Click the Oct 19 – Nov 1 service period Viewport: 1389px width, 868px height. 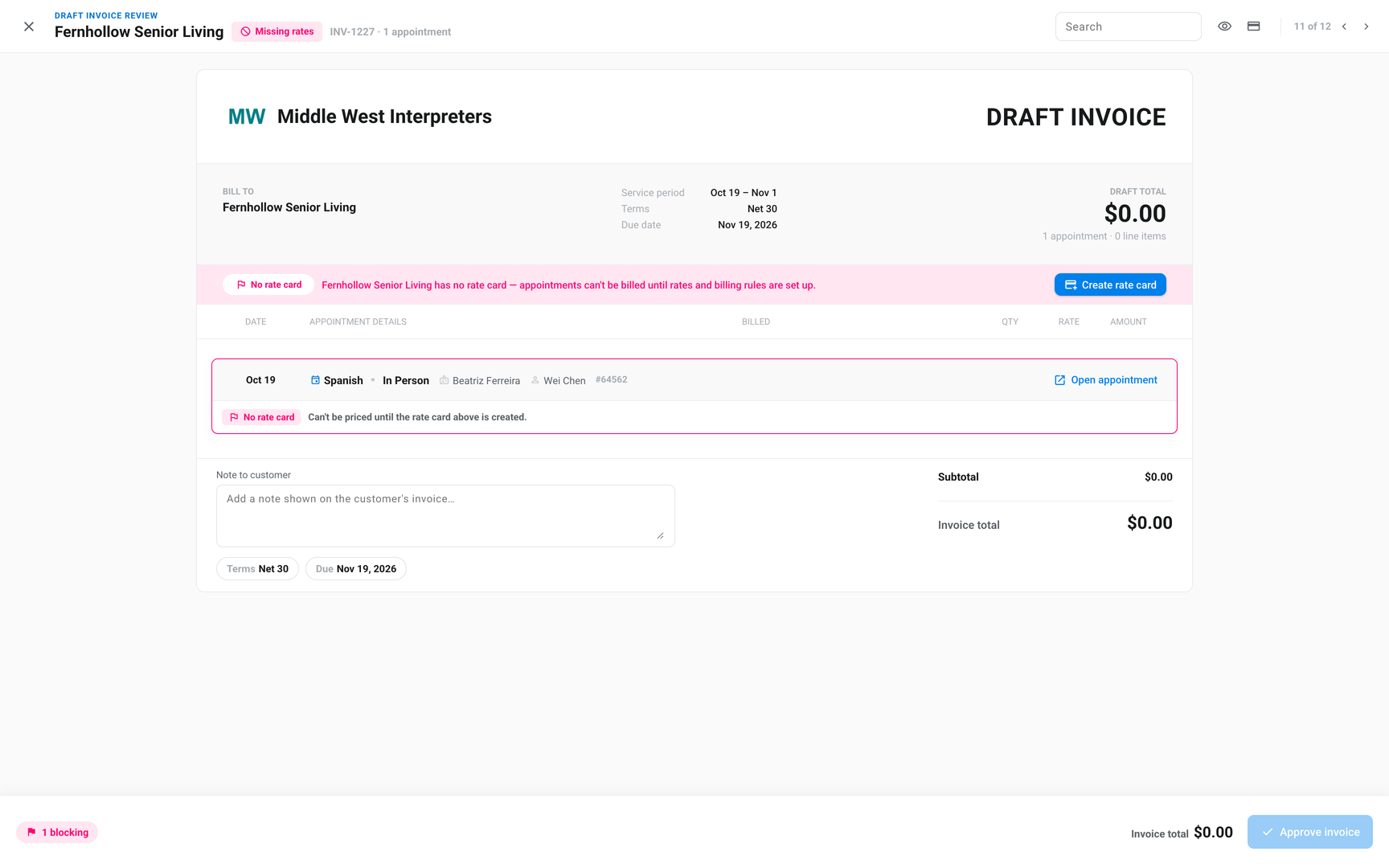click(744, 193)
